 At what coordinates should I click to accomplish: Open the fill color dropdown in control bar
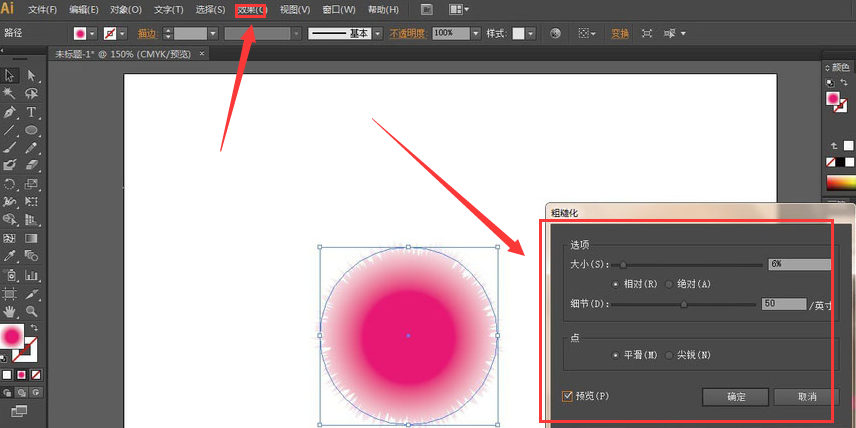(92, 34)
